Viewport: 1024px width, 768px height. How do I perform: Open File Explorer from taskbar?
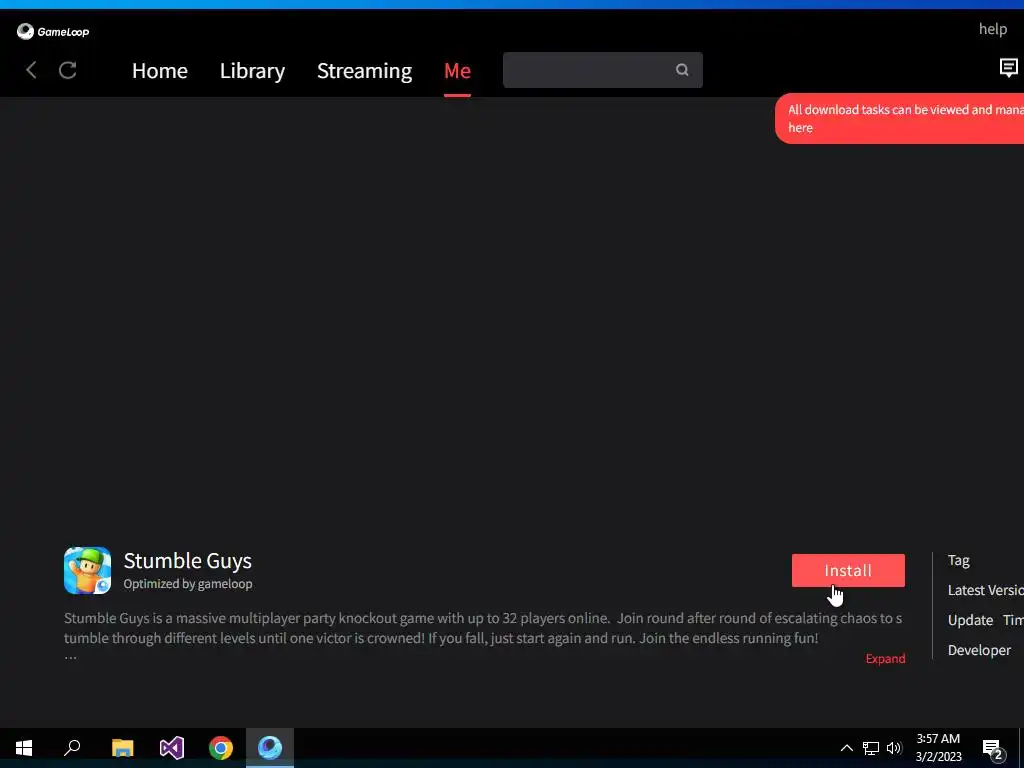pos(123,748)
